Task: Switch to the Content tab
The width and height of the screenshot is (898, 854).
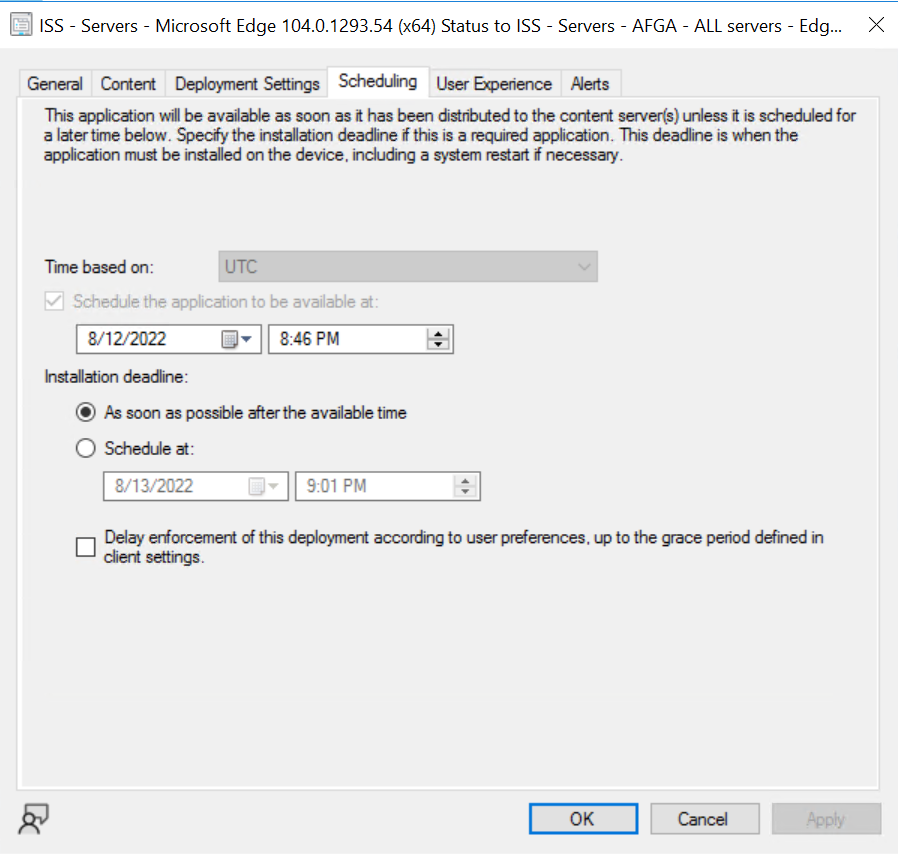Action: tap(128, 84)
